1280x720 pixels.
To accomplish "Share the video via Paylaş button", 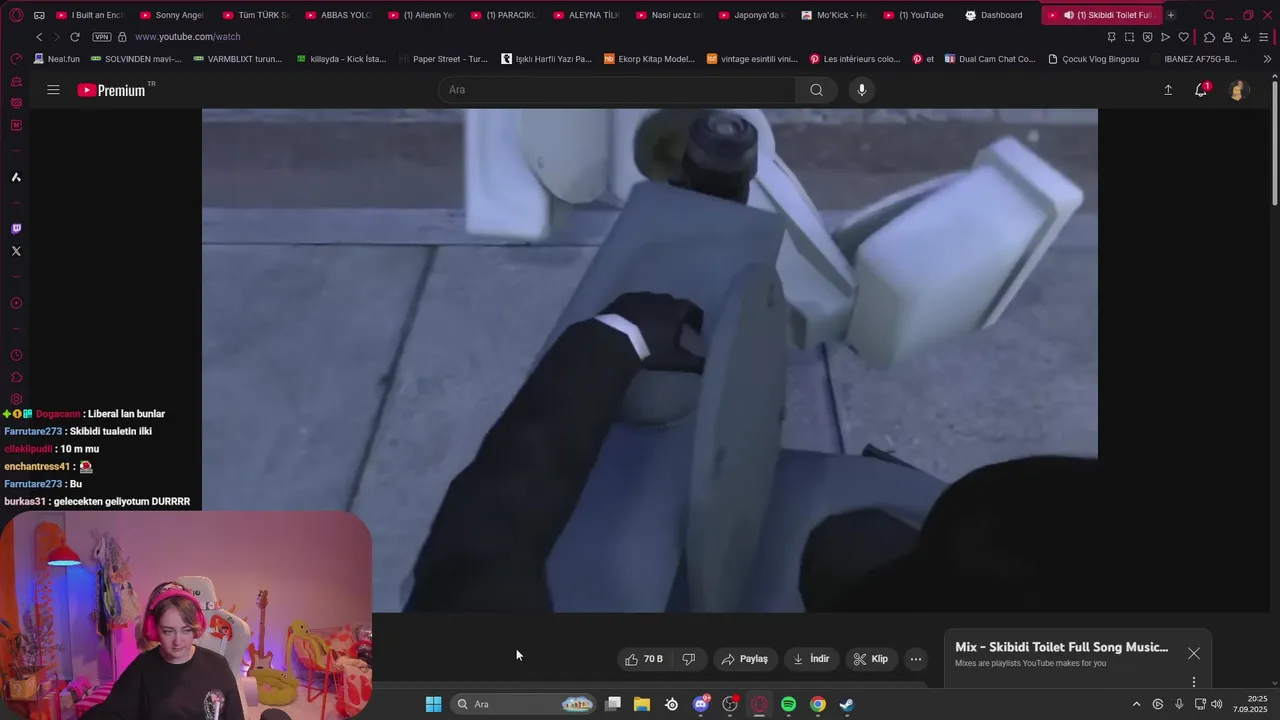I will [745, 659].
